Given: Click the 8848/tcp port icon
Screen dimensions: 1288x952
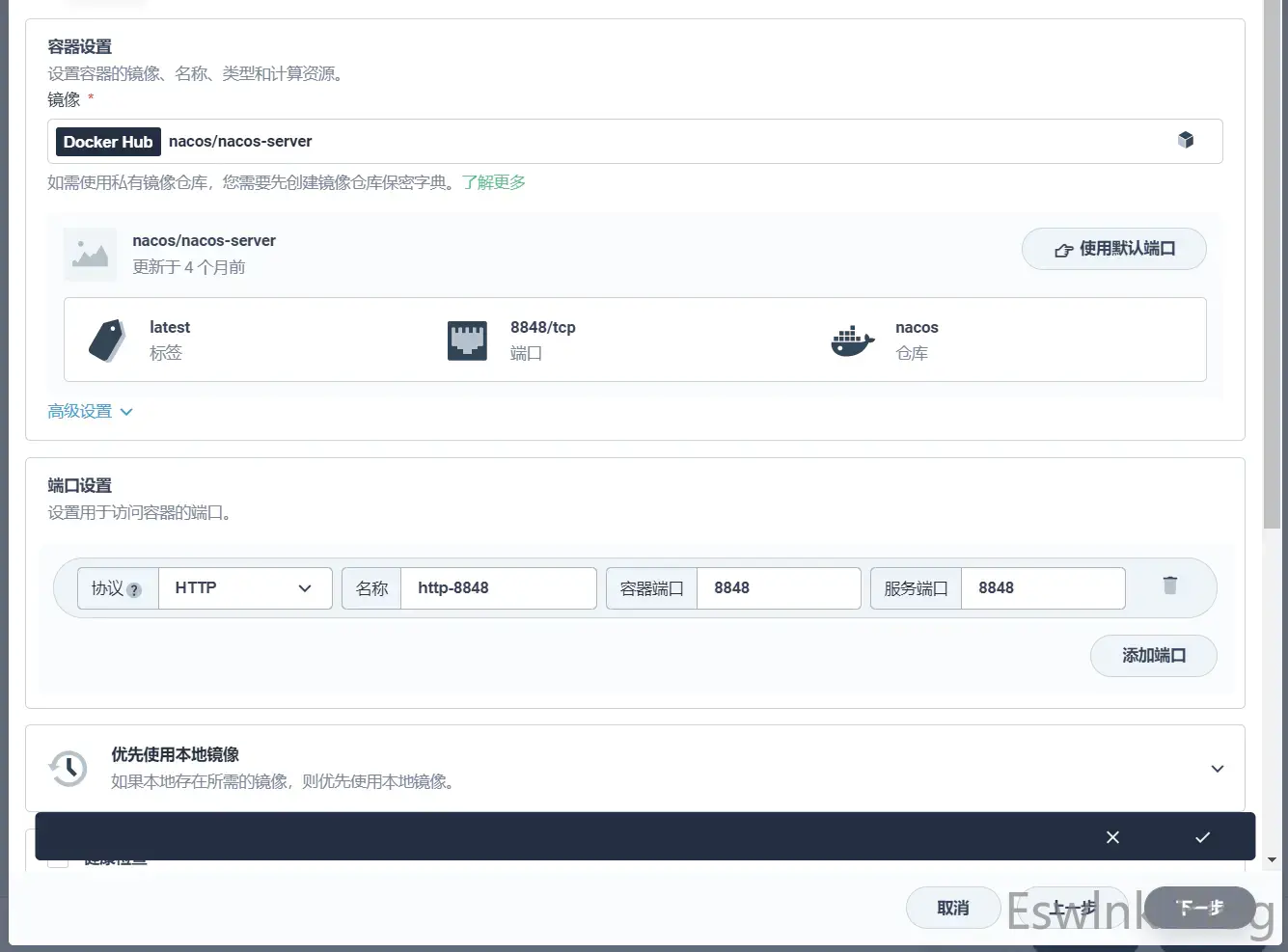Looking at the screenshot, I should click(467, 340).
